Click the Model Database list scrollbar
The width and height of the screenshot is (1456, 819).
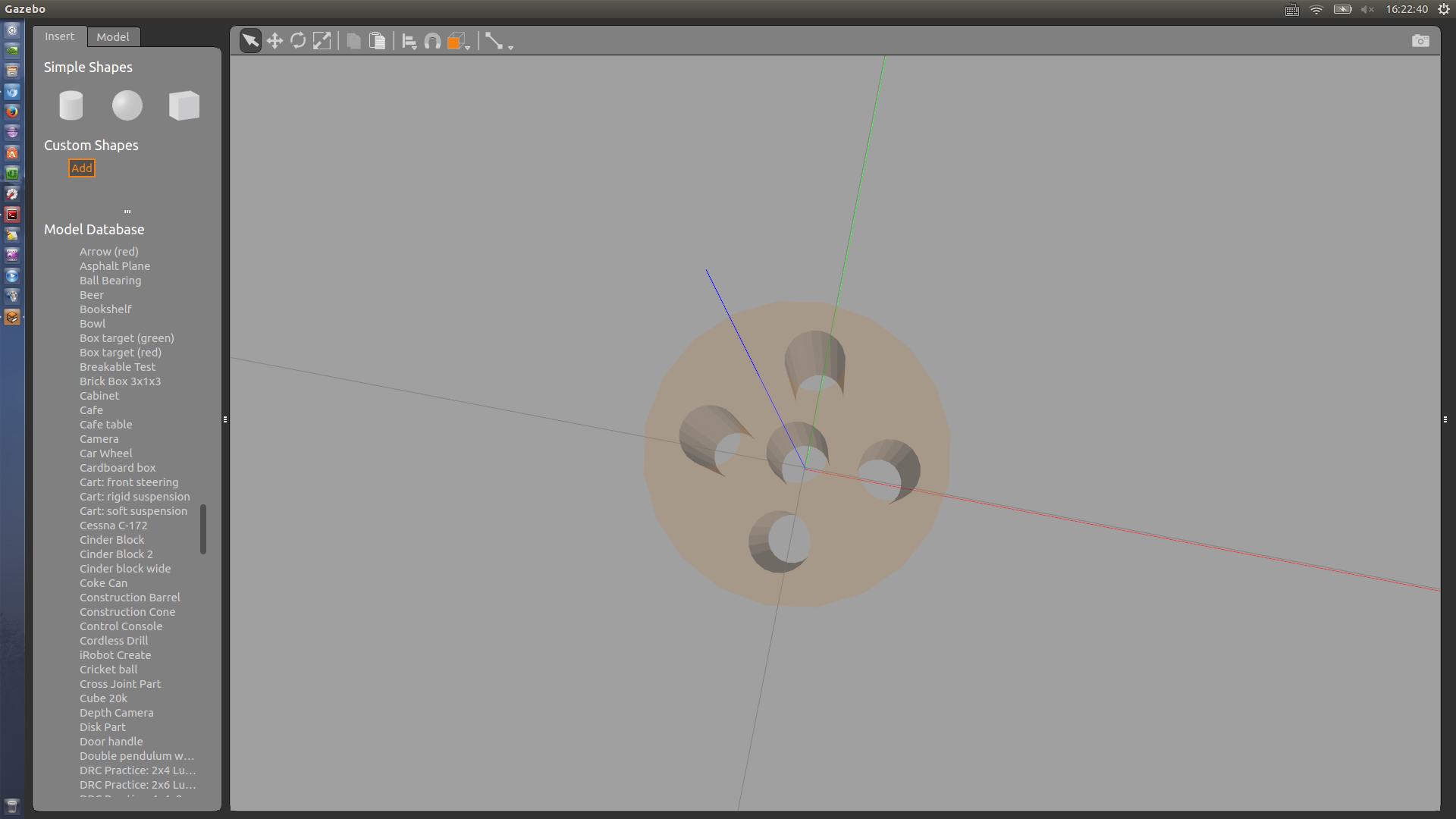pos(203,529)
